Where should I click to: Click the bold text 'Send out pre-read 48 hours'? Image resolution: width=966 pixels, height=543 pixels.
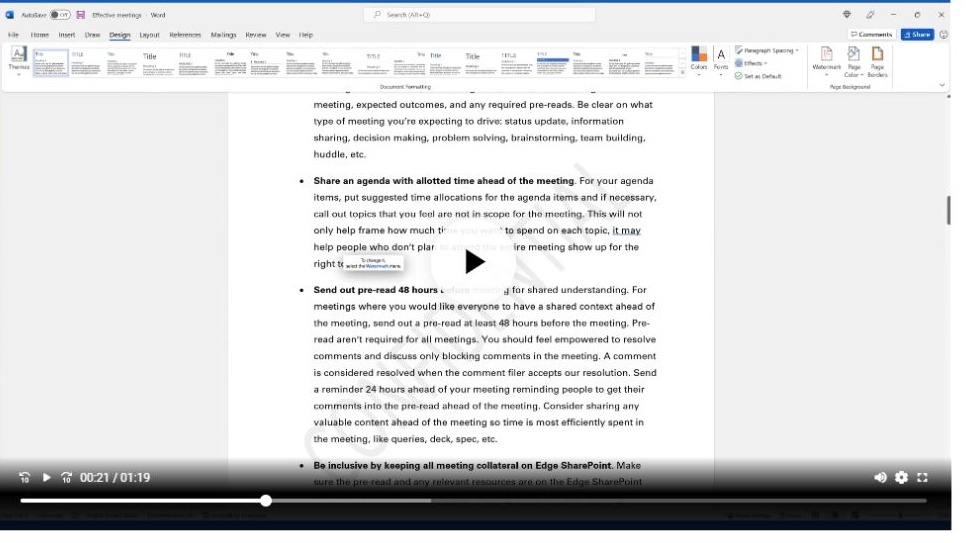[x=375, y=290]
